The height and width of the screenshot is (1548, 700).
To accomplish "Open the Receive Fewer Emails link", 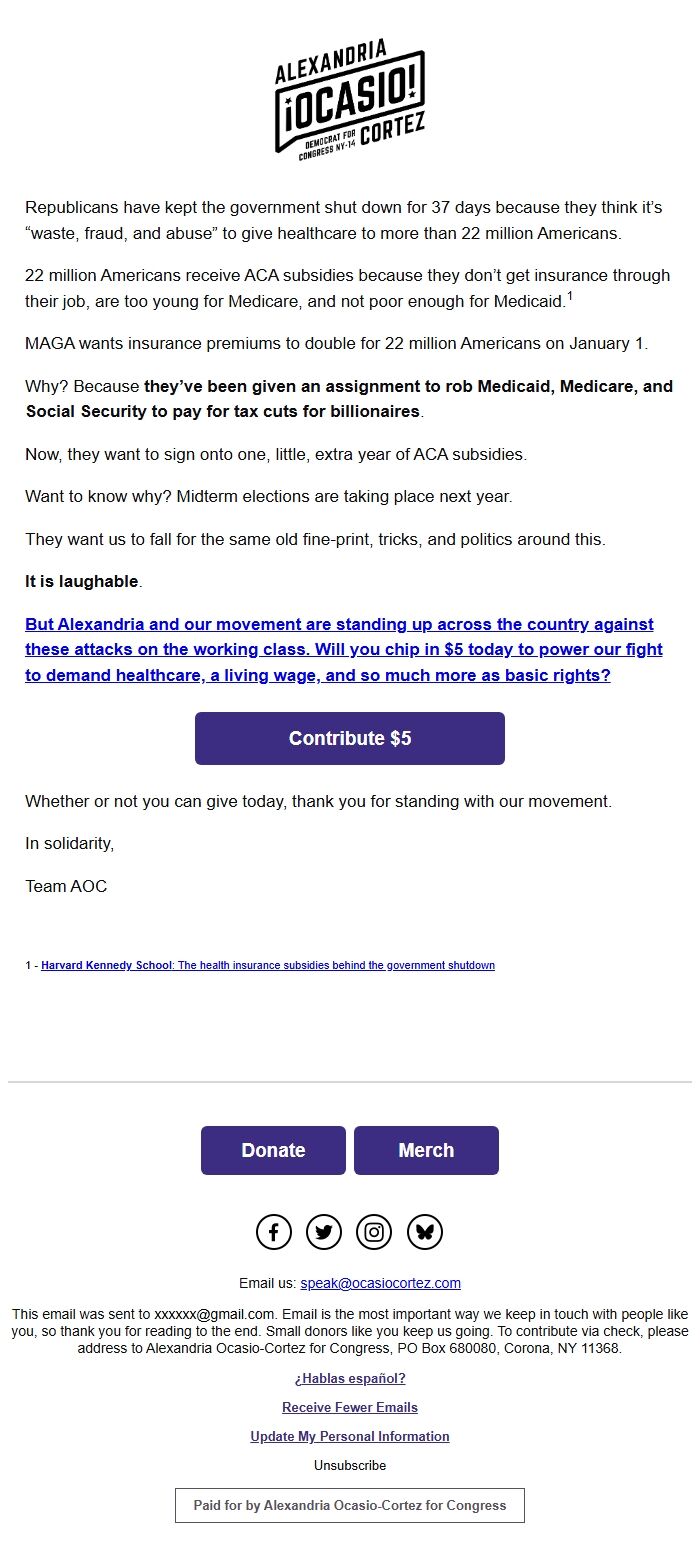I will [349, 1407].
